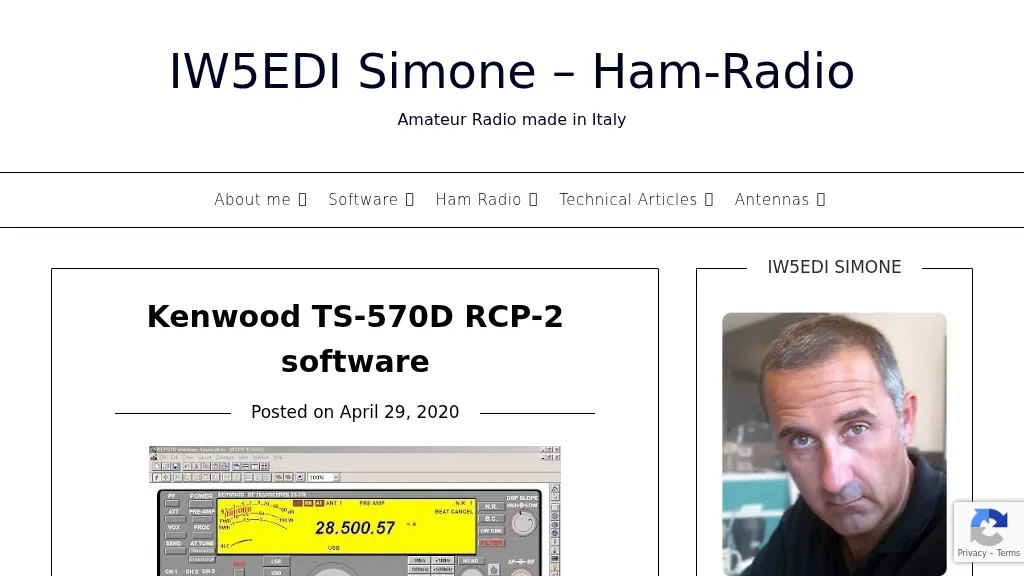Click the IW5EDI Simone profile photo

pos(834,444)
